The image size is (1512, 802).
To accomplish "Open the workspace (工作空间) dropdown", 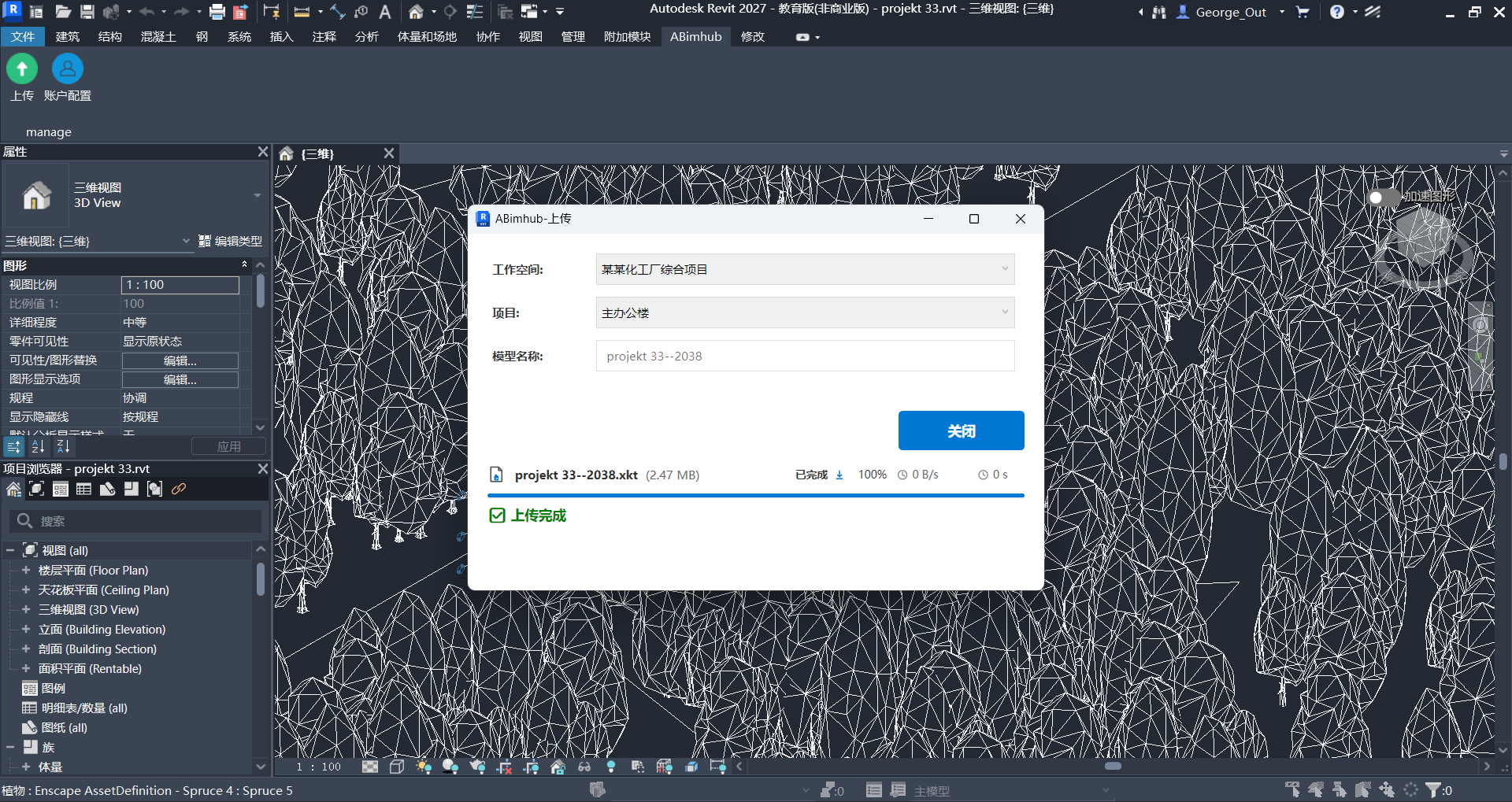I will click(805, 269).
